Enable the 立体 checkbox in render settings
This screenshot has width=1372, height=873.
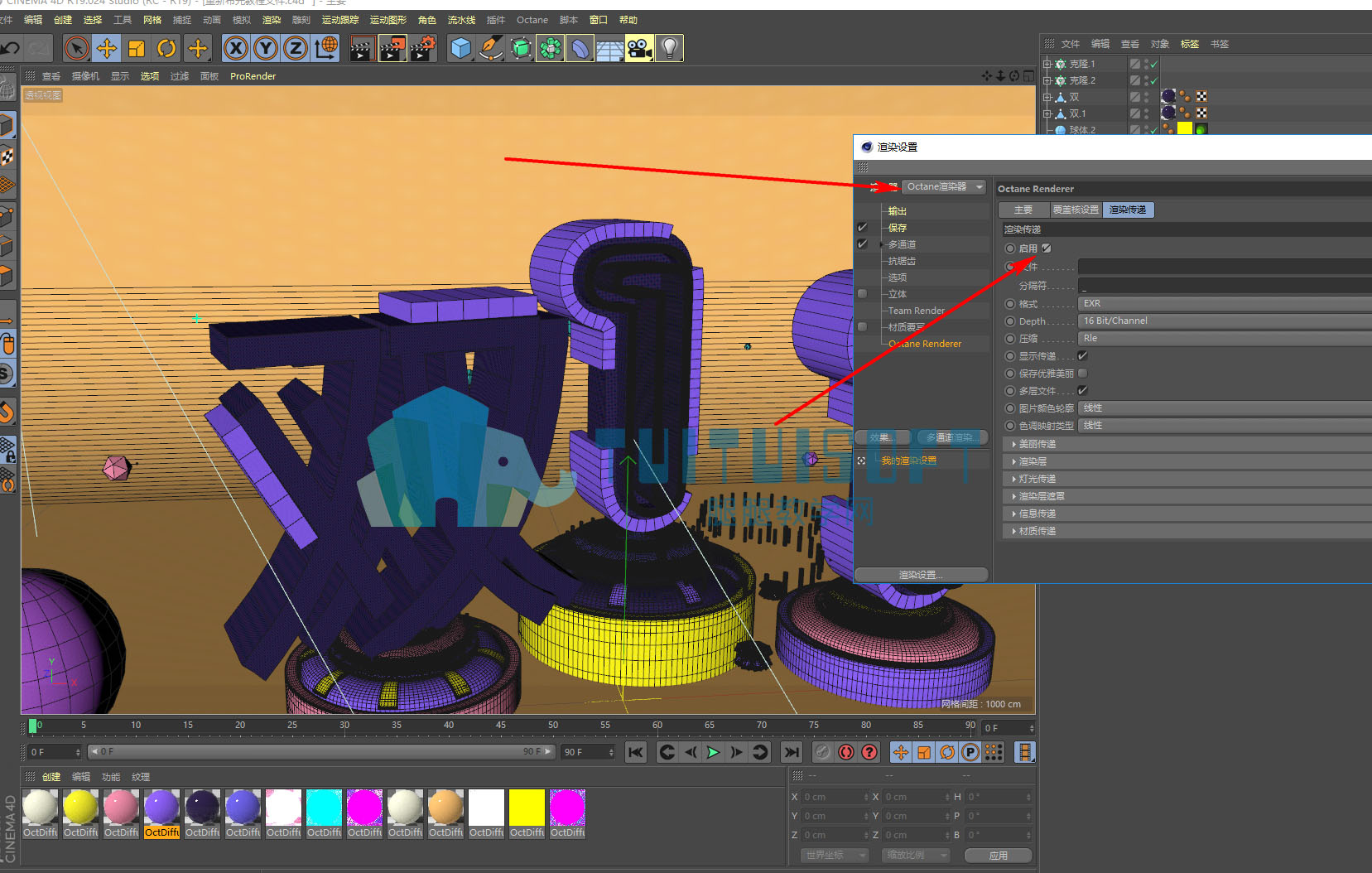pyautogui.click(x=862, y=293)
